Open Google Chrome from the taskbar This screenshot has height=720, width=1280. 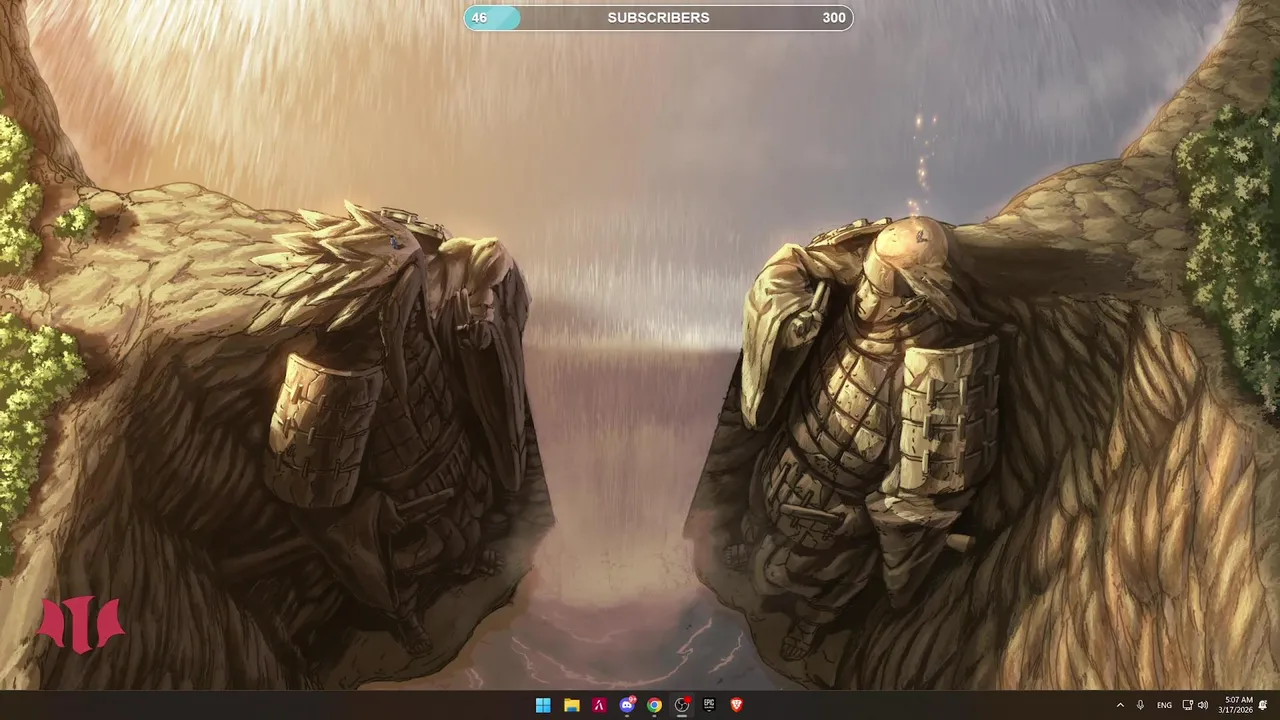pyautogui.click(x=654, y=705)
